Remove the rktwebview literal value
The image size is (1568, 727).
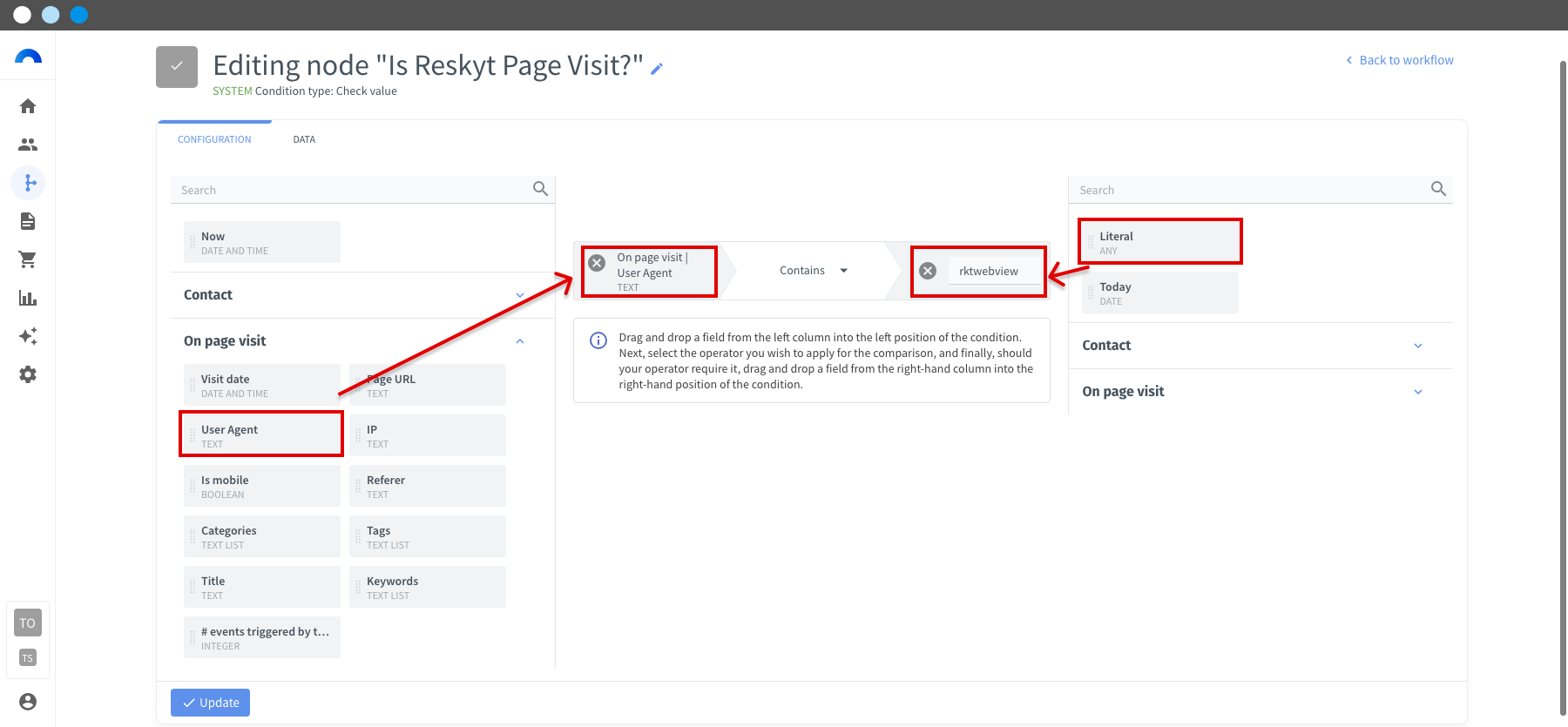(x=928, y=271)
